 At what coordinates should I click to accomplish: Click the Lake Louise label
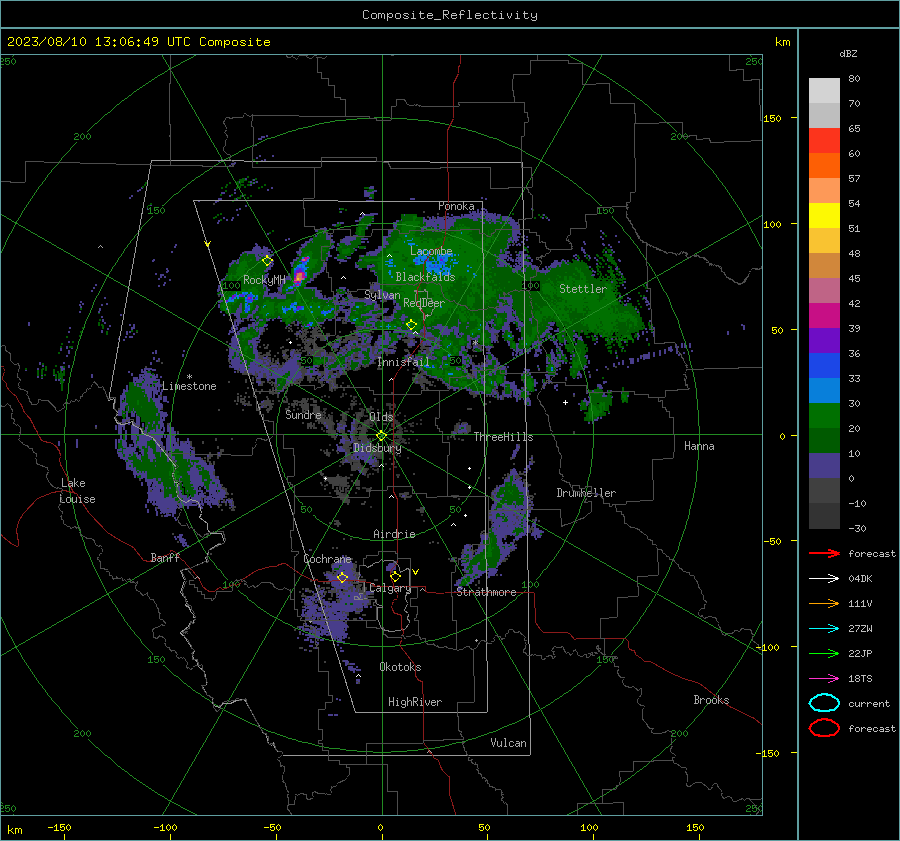pos(78,491)
